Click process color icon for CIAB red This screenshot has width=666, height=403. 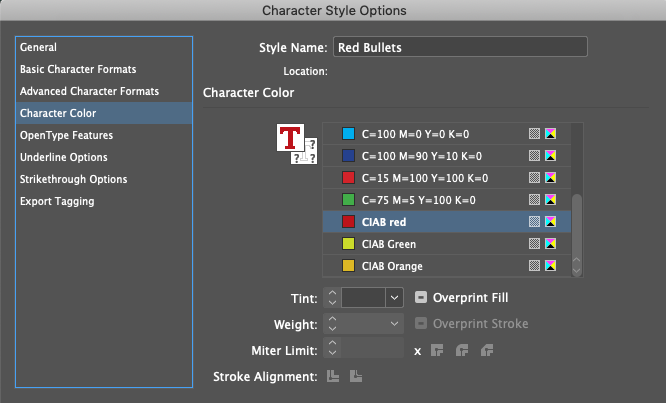point(534,222)
